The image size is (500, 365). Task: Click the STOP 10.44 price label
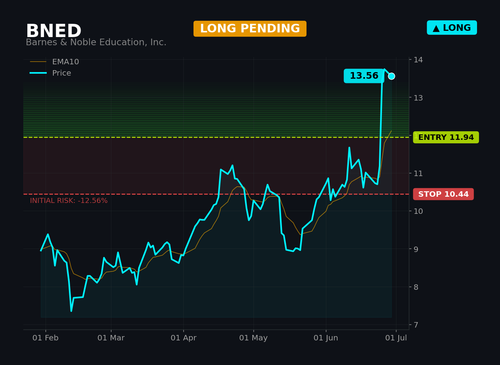[443, 194]
